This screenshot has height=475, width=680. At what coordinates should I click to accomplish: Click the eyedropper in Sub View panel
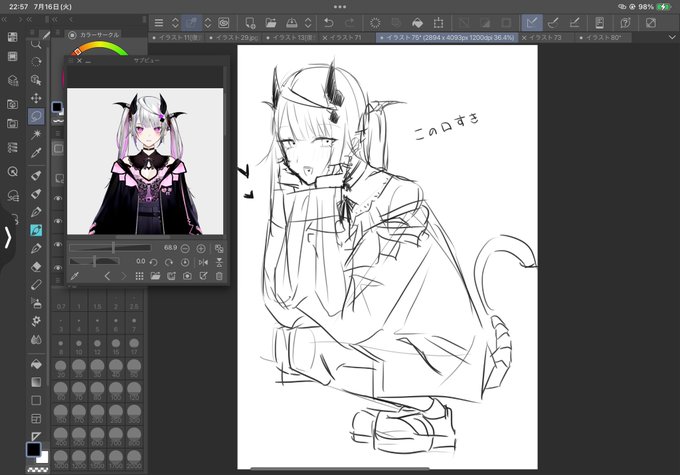tap(75, 276)
